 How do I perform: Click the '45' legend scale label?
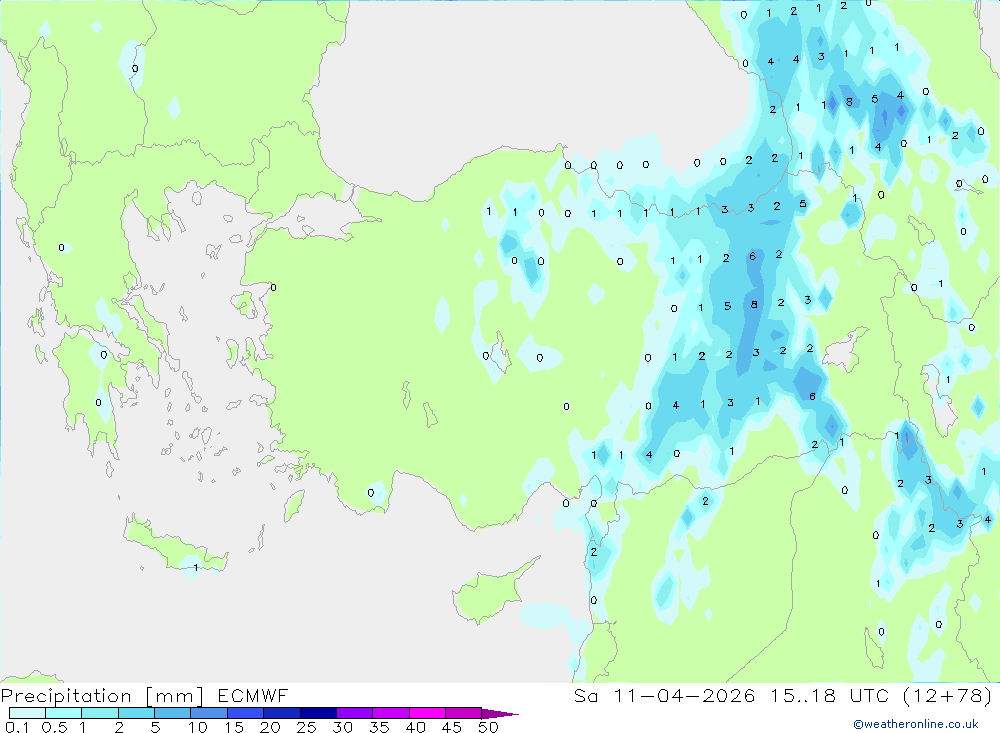(452, 727)
